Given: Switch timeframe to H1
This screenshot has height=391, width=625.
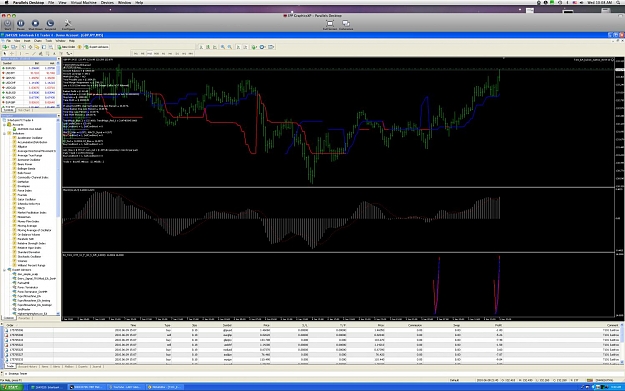Looking at the screenshot, I should pos(163,53).
